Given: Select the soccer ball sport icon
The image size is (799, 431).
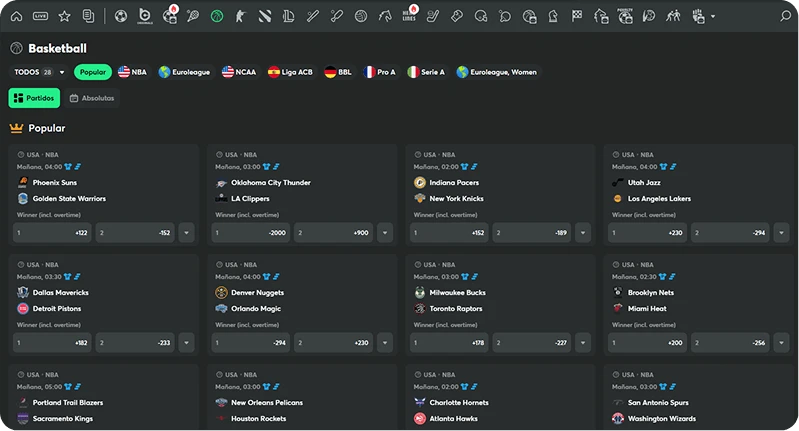Looking at the screenshot, I should point(121,16).
